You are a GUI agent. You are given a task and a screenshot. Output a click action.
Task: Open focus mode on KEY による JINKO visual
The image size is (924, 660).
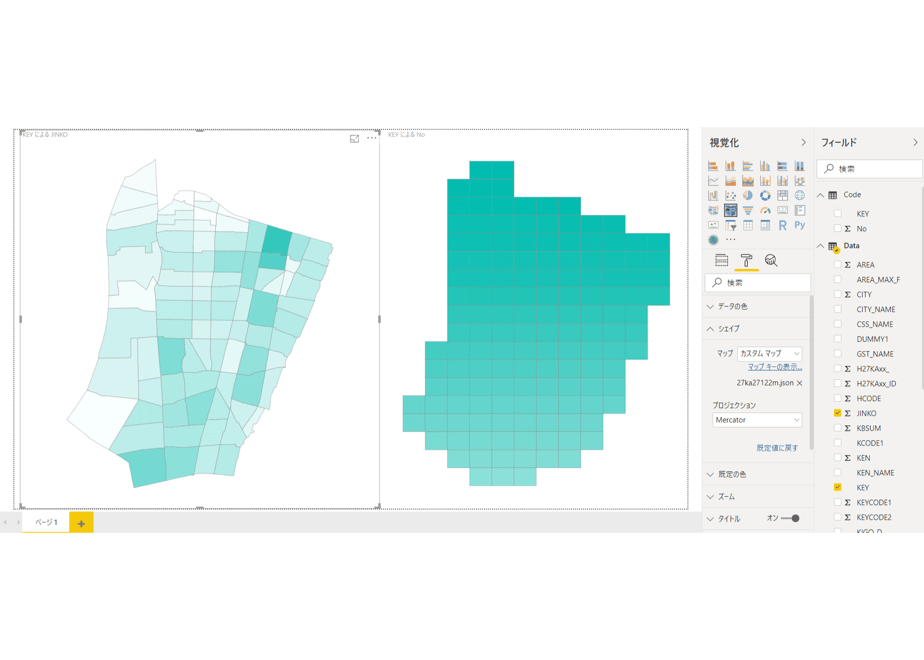click(x=354, y=138)
